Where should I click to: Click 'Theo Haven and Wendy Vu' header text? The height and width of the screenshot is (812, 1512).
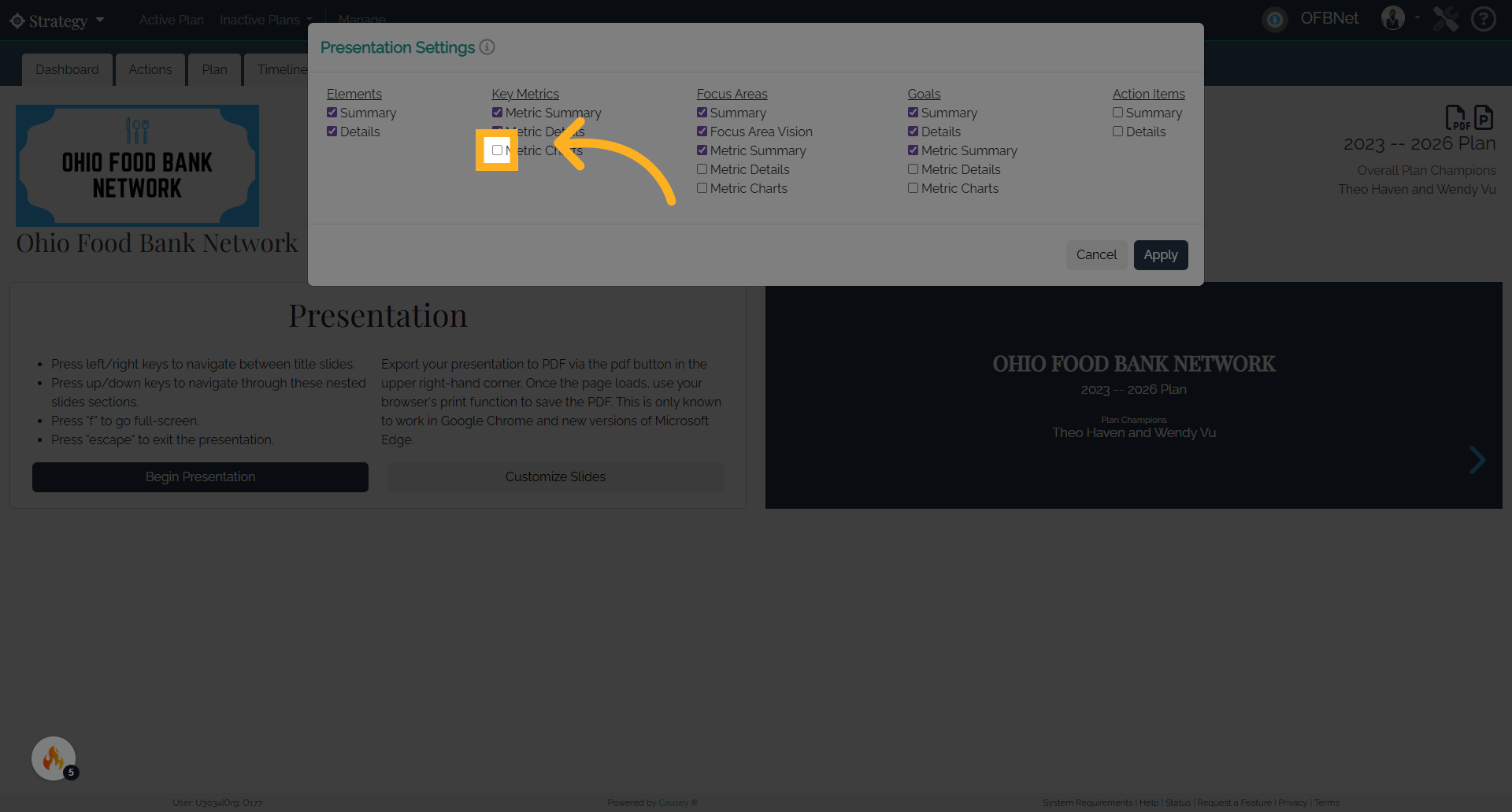[1417, 189]
